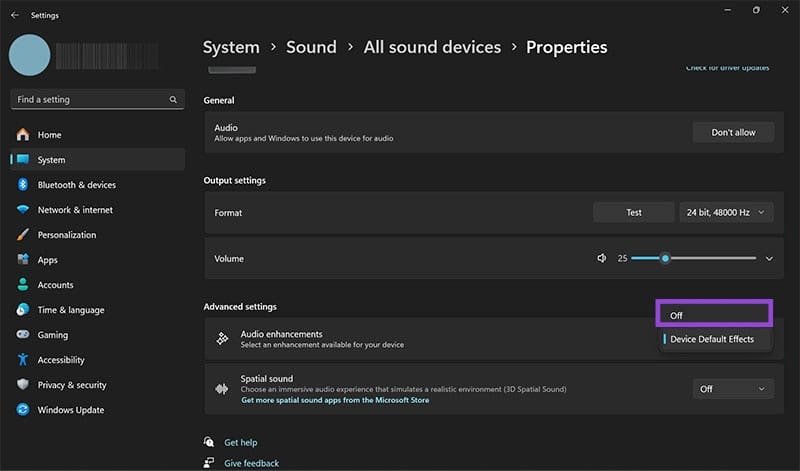Open Time & language settings
This screenshot has height=471, width=800.
(x=97, y=310)
